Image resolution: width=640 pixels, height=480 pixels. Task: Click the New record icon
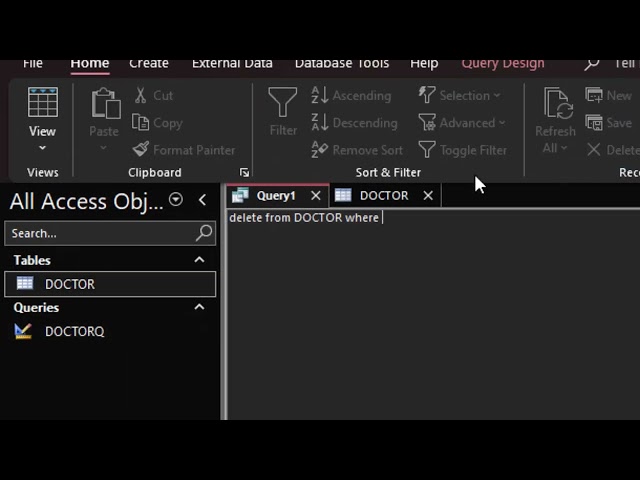pos(594,95)
